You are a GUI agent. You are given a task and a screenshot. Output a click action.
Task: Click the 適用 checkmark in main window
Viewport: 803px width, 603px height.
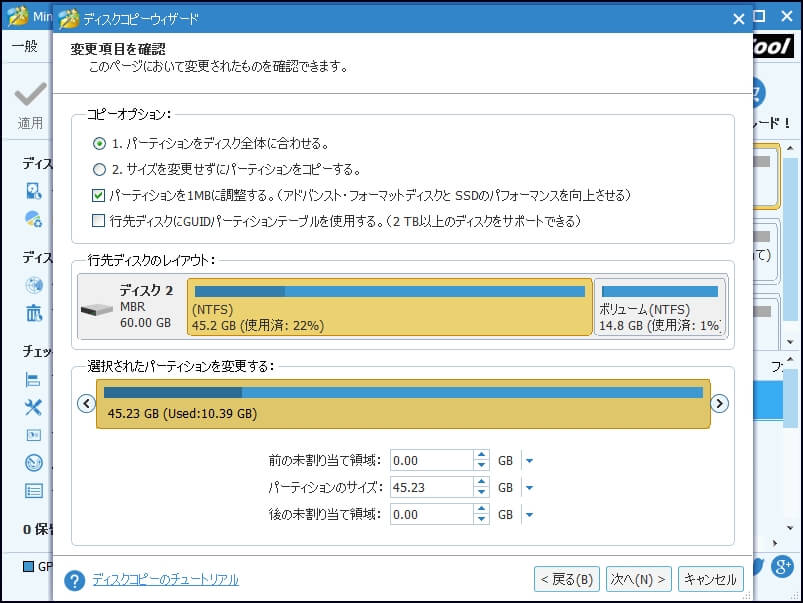pos(30,94)
